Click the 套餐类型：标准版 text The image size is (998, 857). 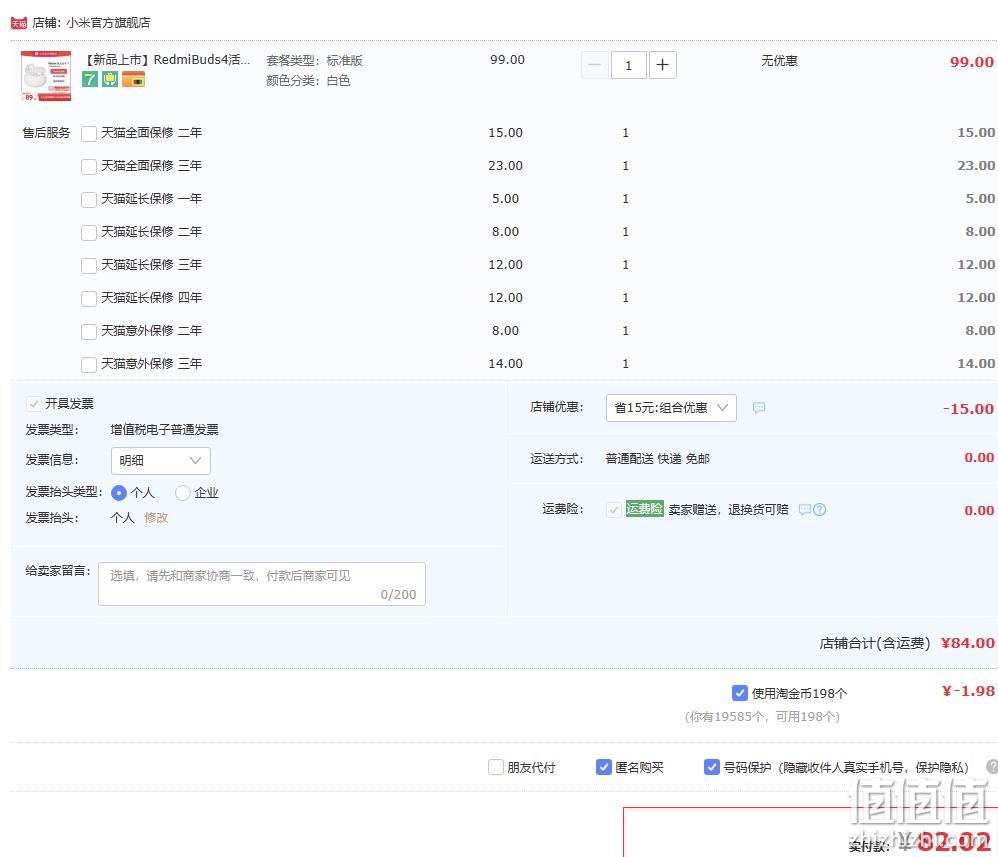314,60
